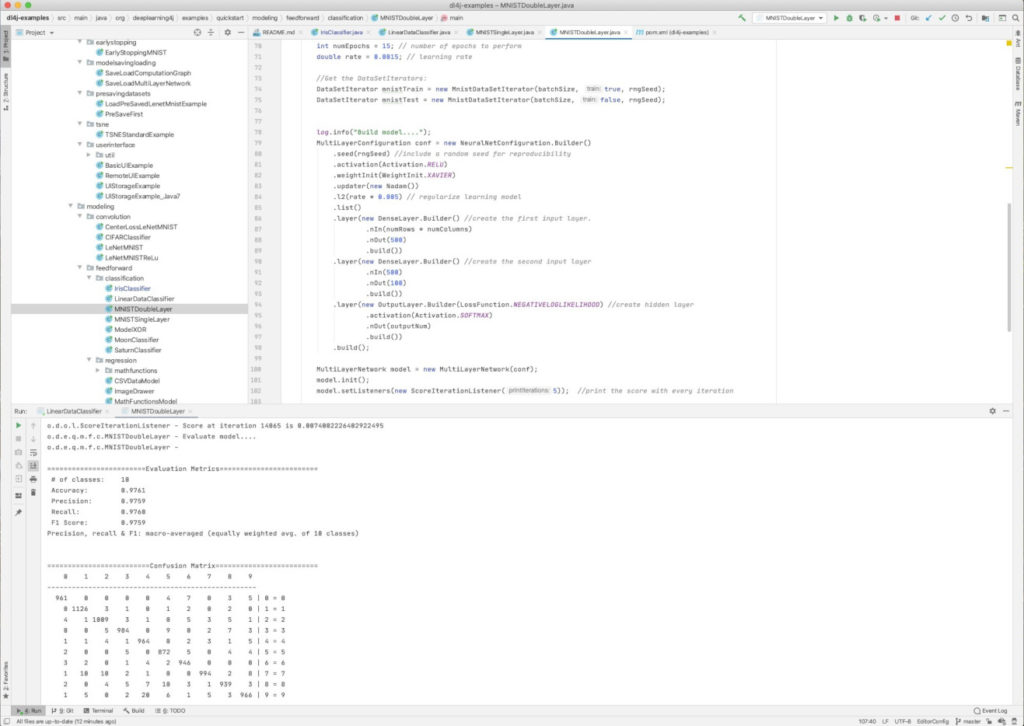
Task: Click the feedforward breadcrumb in navigation bar
Action: pyautogui.click(x=301, y=18)
